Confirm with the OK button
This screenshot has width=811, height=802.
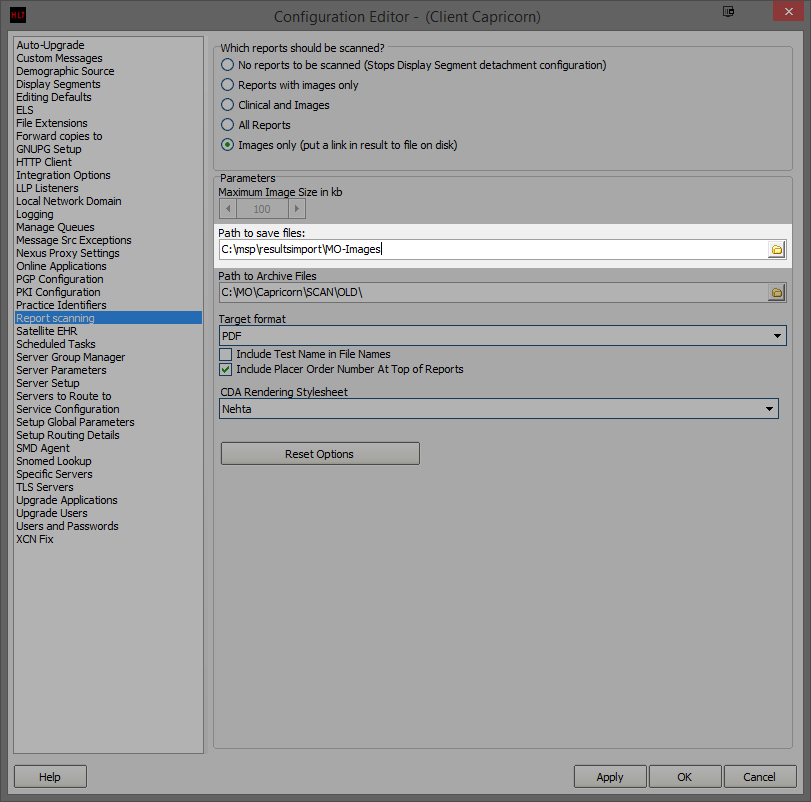(685, 777)
